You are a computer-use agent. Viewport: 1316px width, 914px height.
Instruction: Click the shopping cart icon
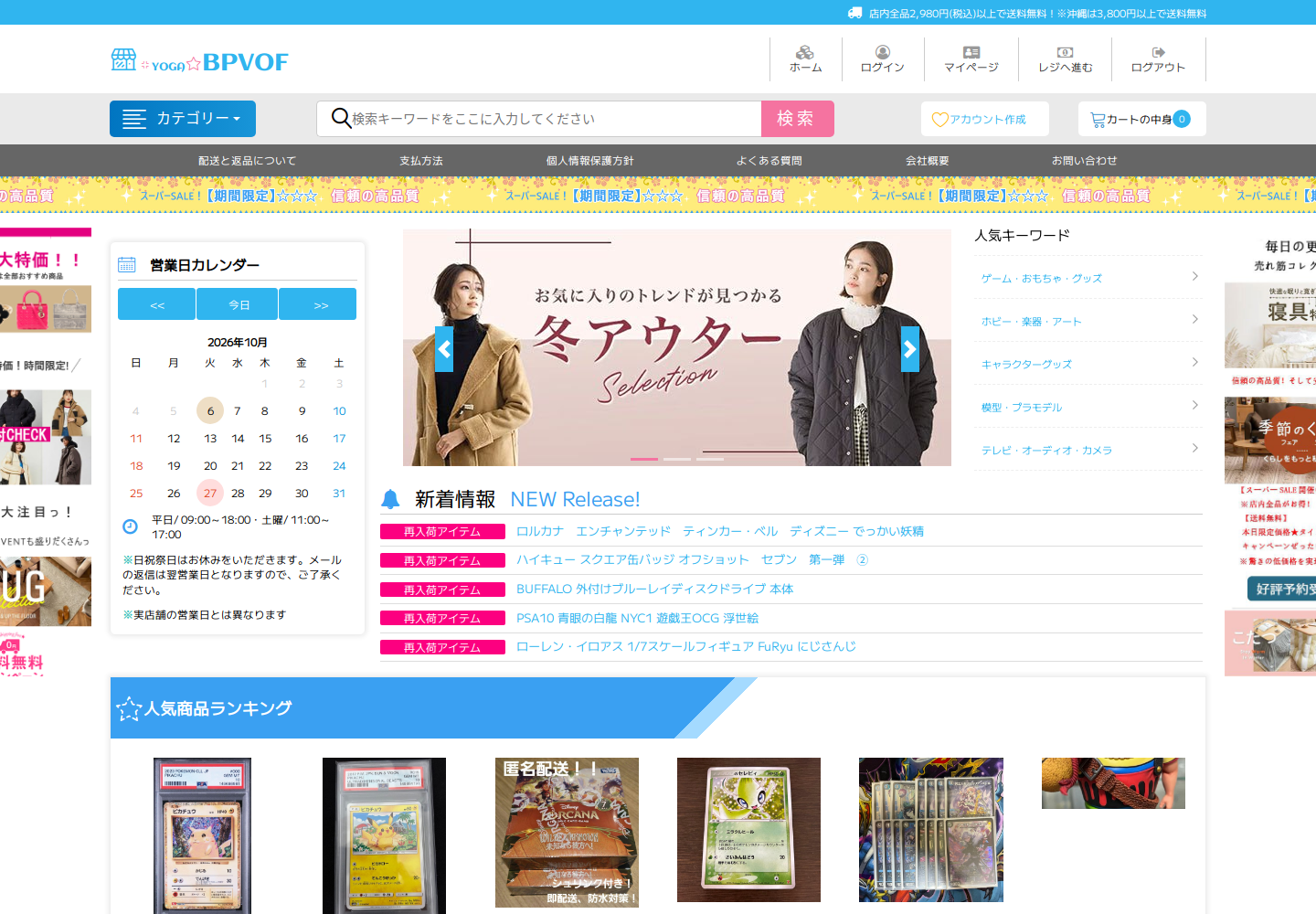pyautogui.click(x=1098, y=119)
